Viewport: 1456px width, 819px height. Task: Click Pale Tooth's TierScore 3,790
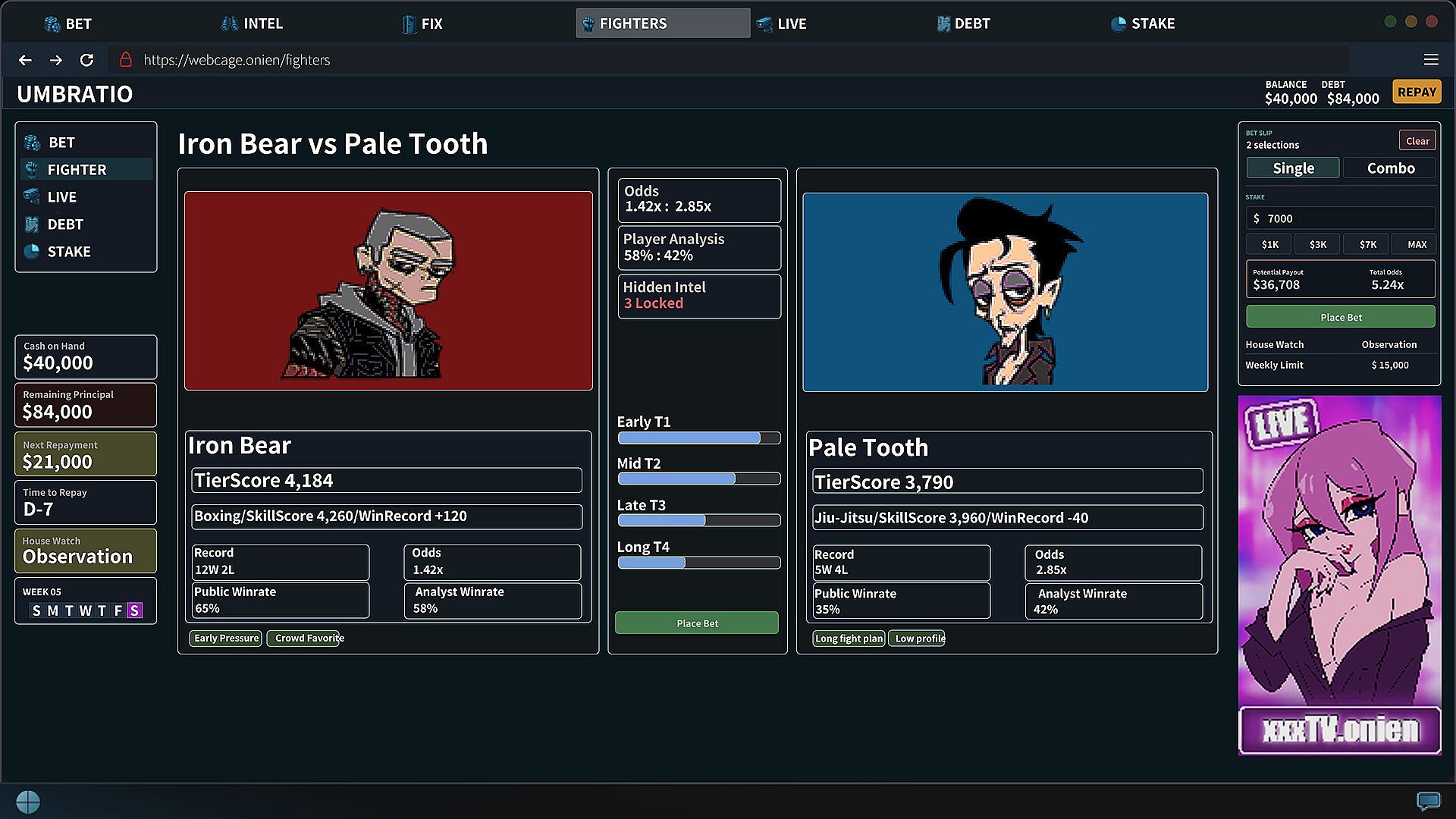point(1007,482)
